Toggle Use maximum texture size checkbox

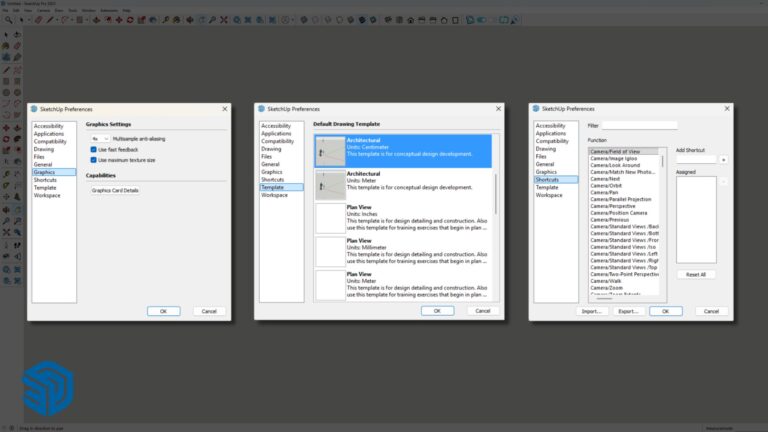[x=93, y=160]
